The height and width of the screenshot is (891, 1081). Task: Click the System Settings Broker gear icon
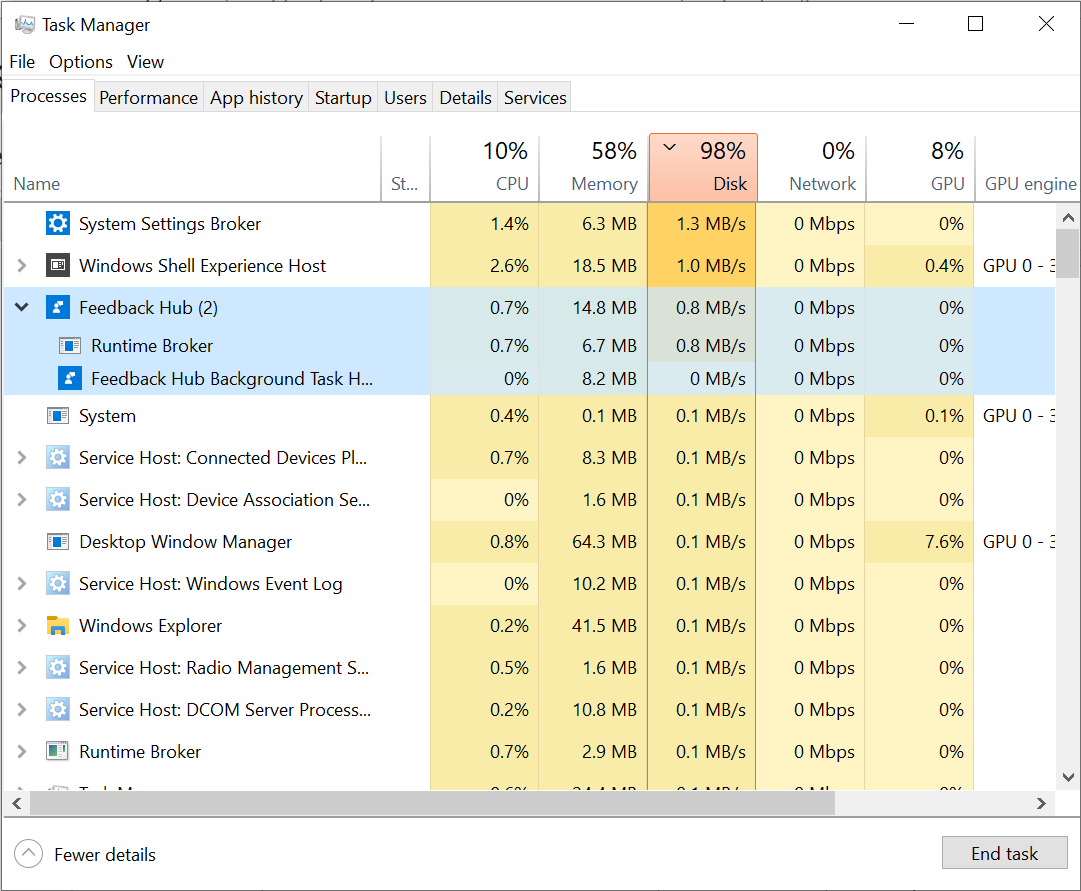point(57,224)
